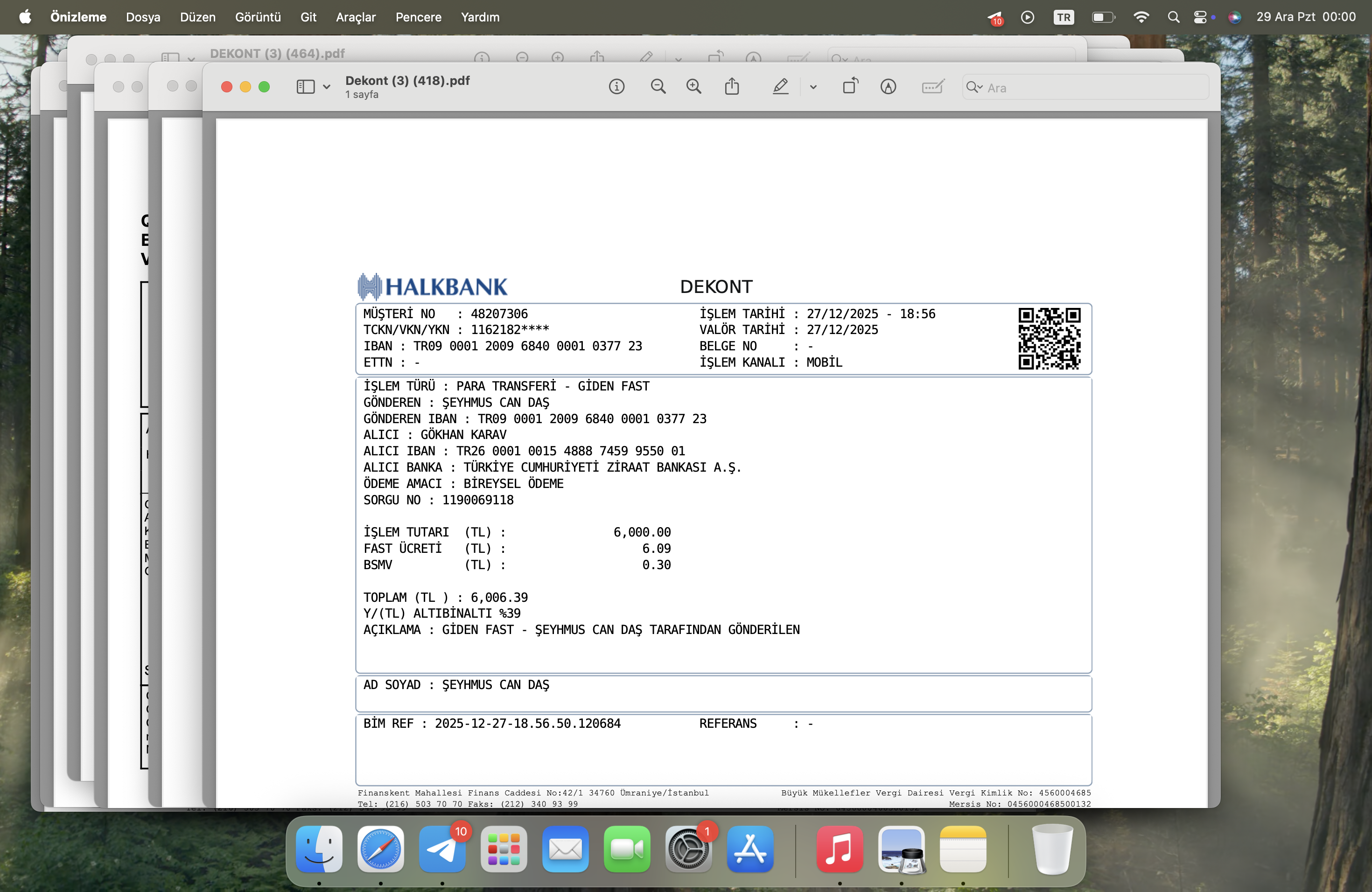Open the Önizleme app menu
Viewport: 1372px width, 892px height.
(78, 17)
